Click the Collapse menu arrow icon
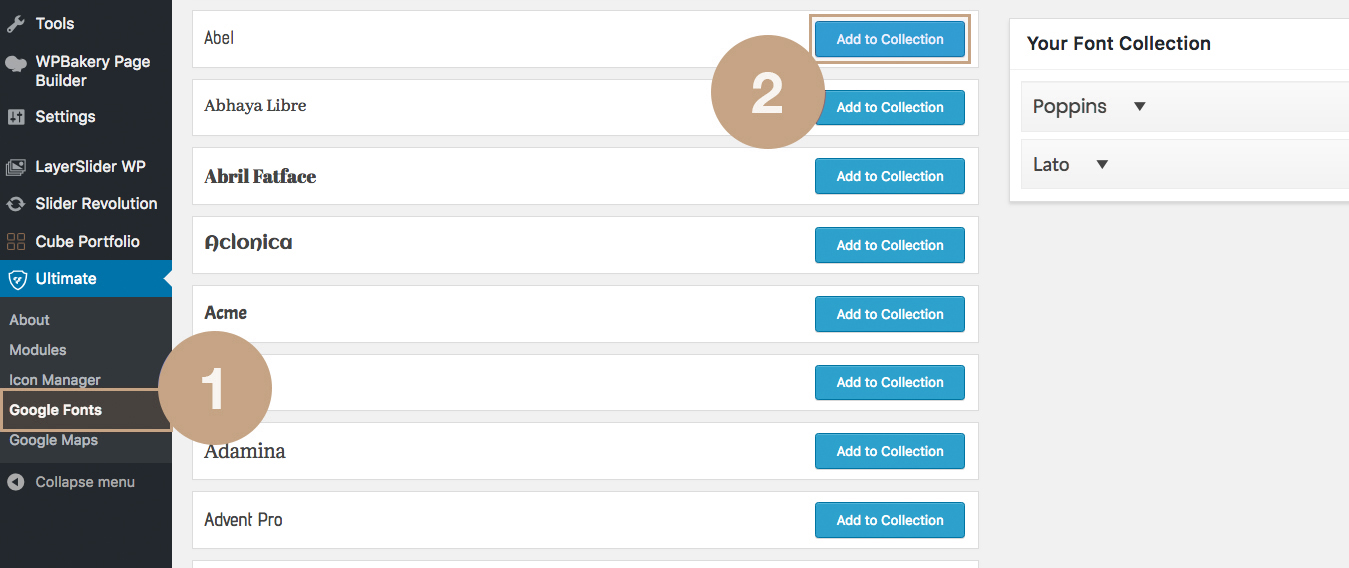 click(x=16, y=482)
